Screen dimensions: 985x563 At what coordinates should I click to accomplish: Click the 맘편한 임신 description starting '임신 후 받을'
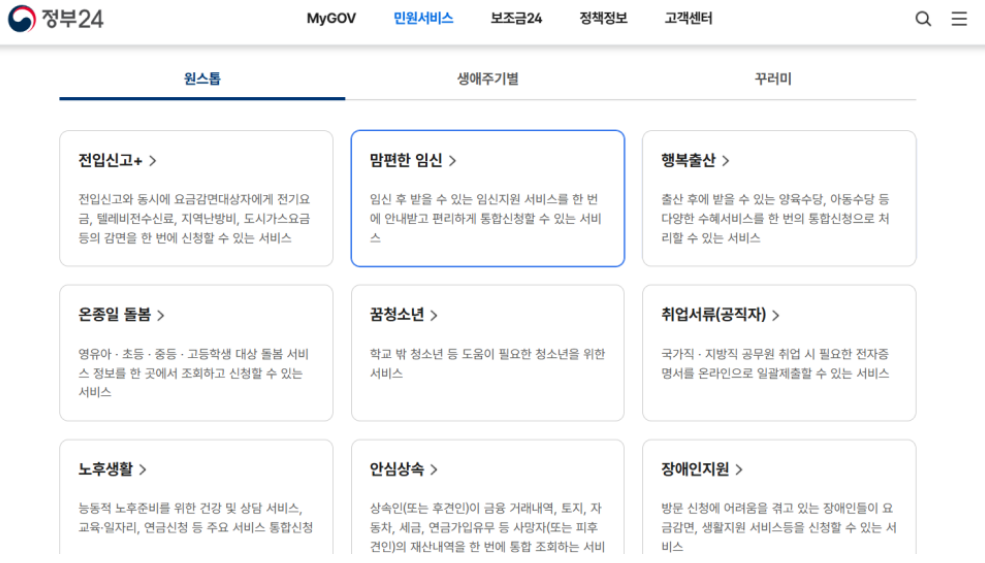click(486, 219)
